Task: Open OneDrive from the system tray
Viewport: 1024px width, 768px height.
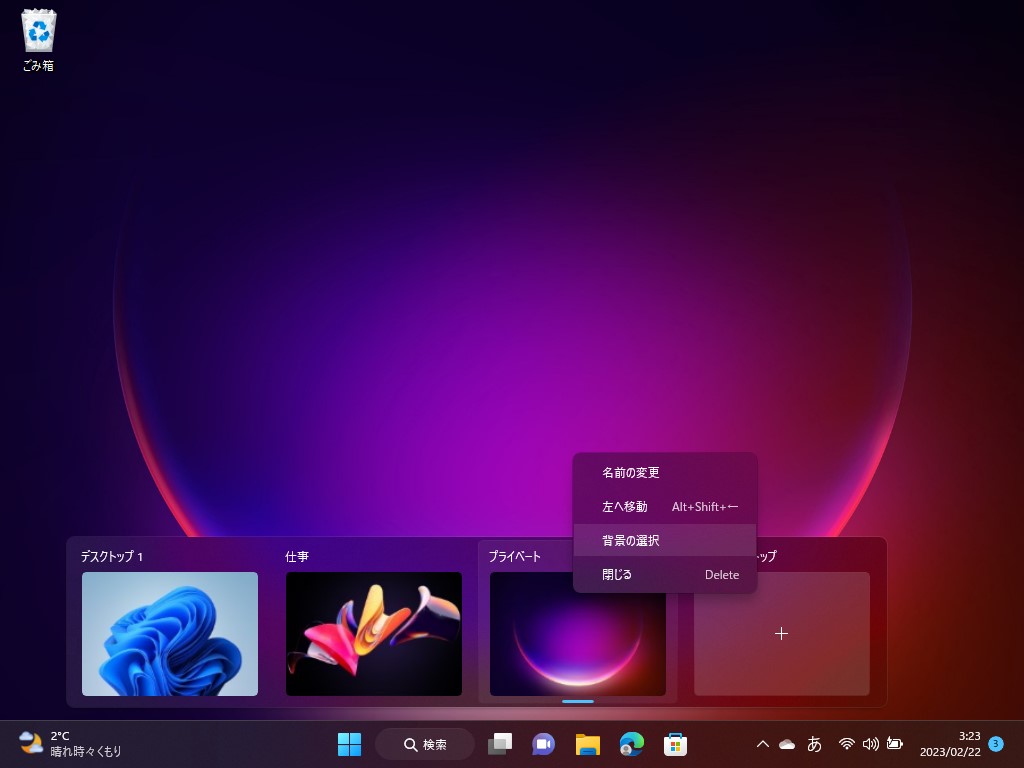Action: coord(787,744)
